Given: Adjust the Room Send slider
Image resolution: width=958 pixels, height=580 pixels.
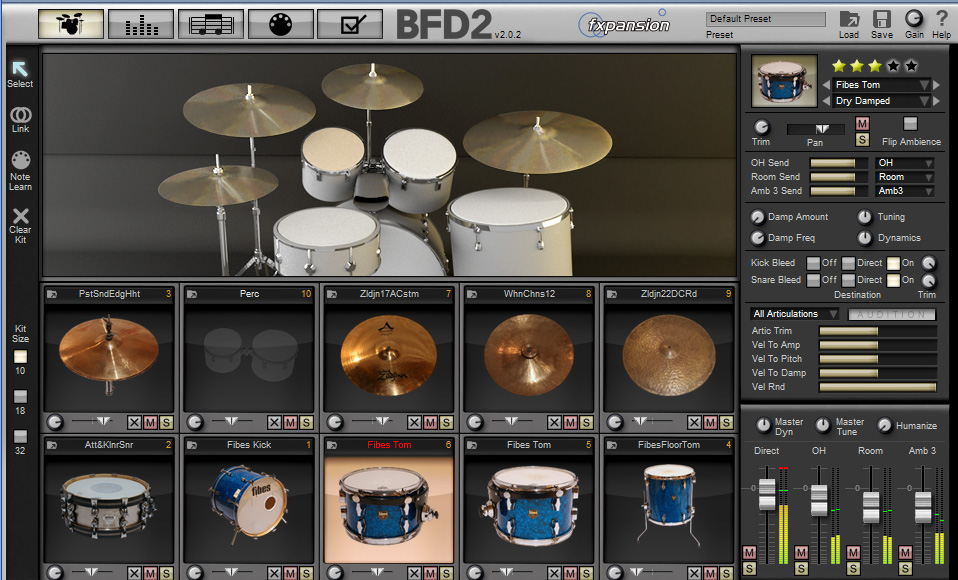Looking at the screenshot, I should coord(838,177).
